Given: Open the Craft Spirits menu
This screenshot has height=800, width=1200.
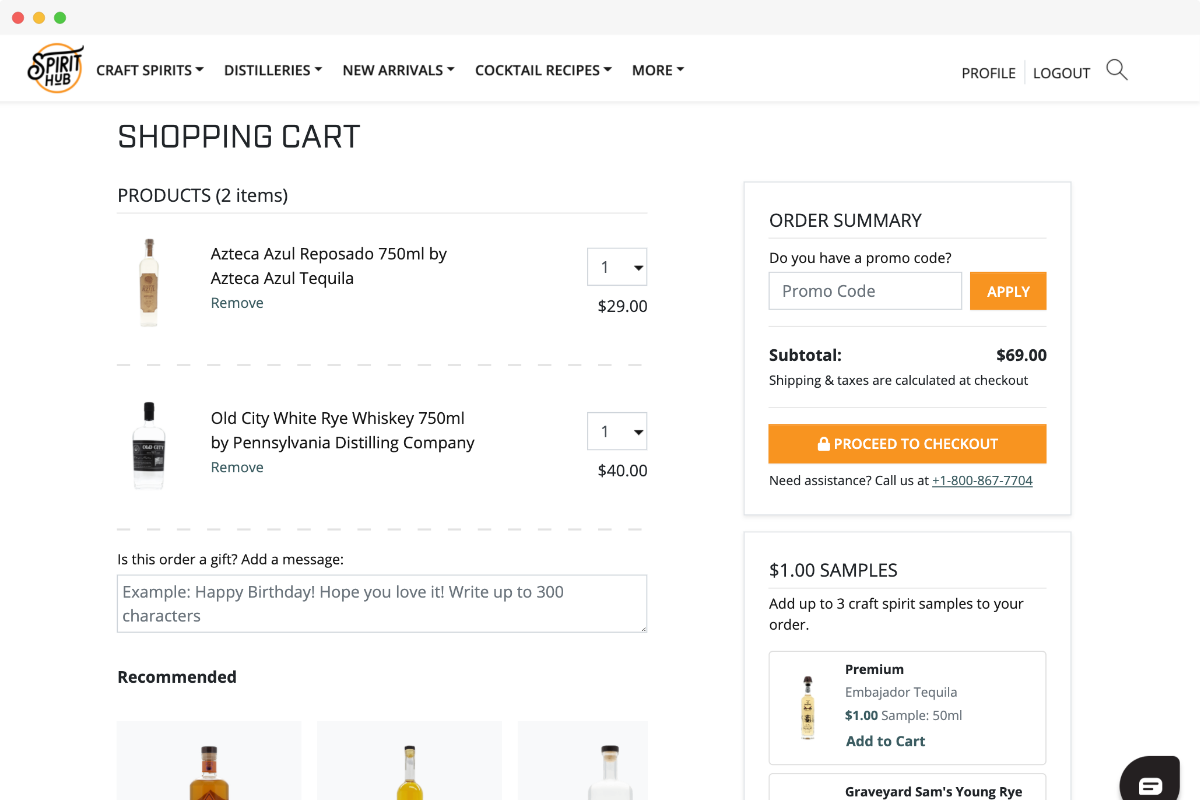Looking at the screenshot, I should click(x=150, y=70).
